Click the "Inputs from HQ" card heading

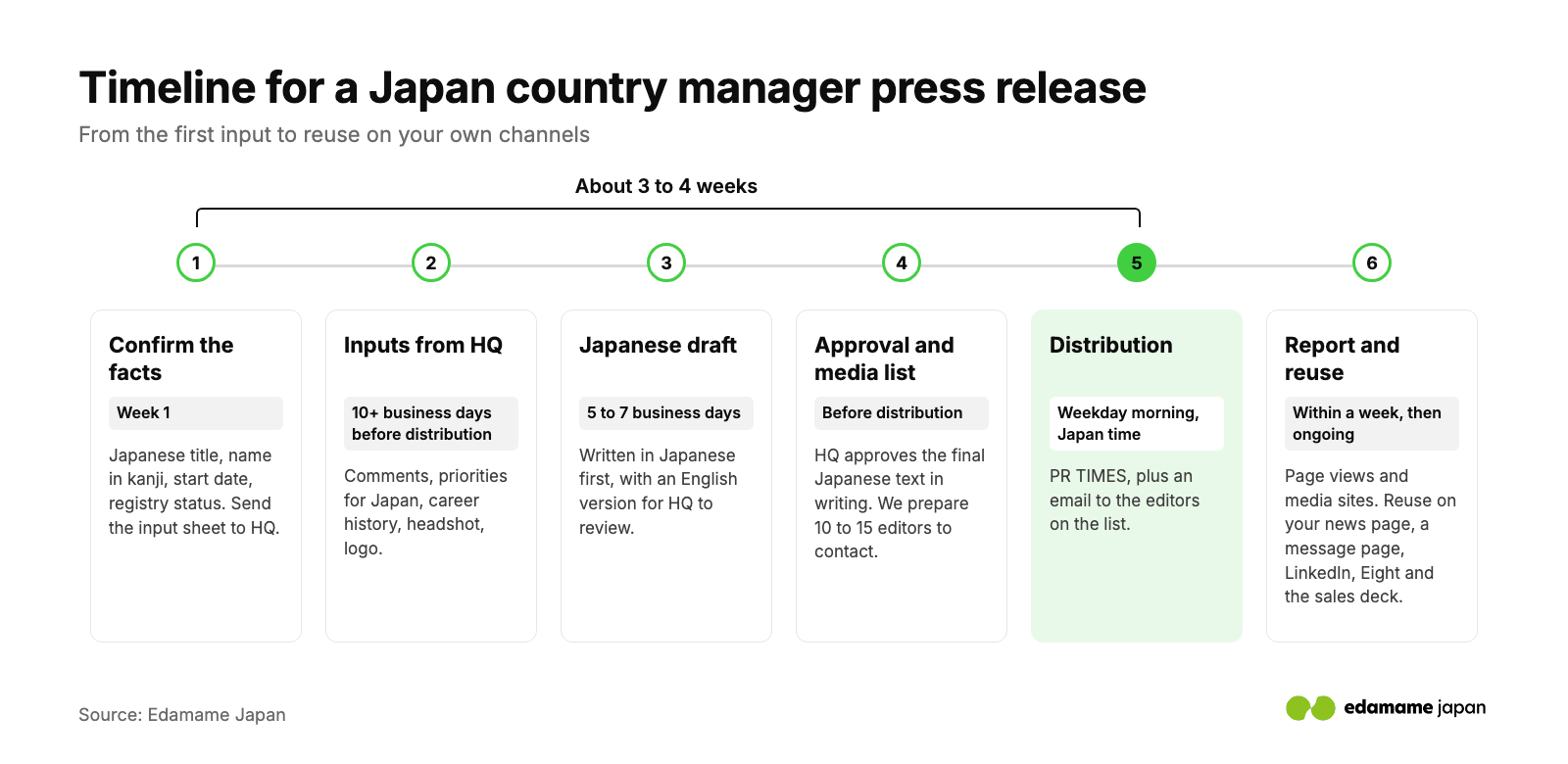[423, 345]
